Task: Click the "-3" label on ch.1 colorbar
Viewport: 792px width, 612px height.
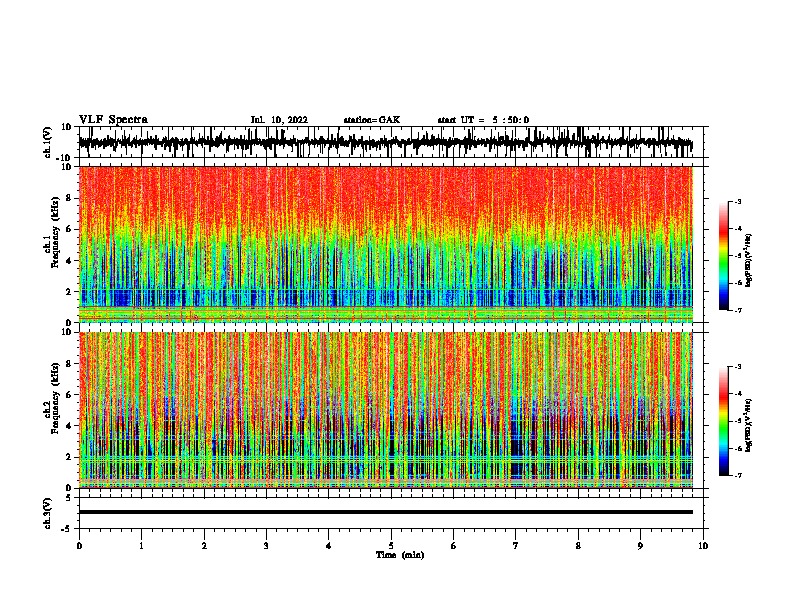Action: click(x=738, y=201)
